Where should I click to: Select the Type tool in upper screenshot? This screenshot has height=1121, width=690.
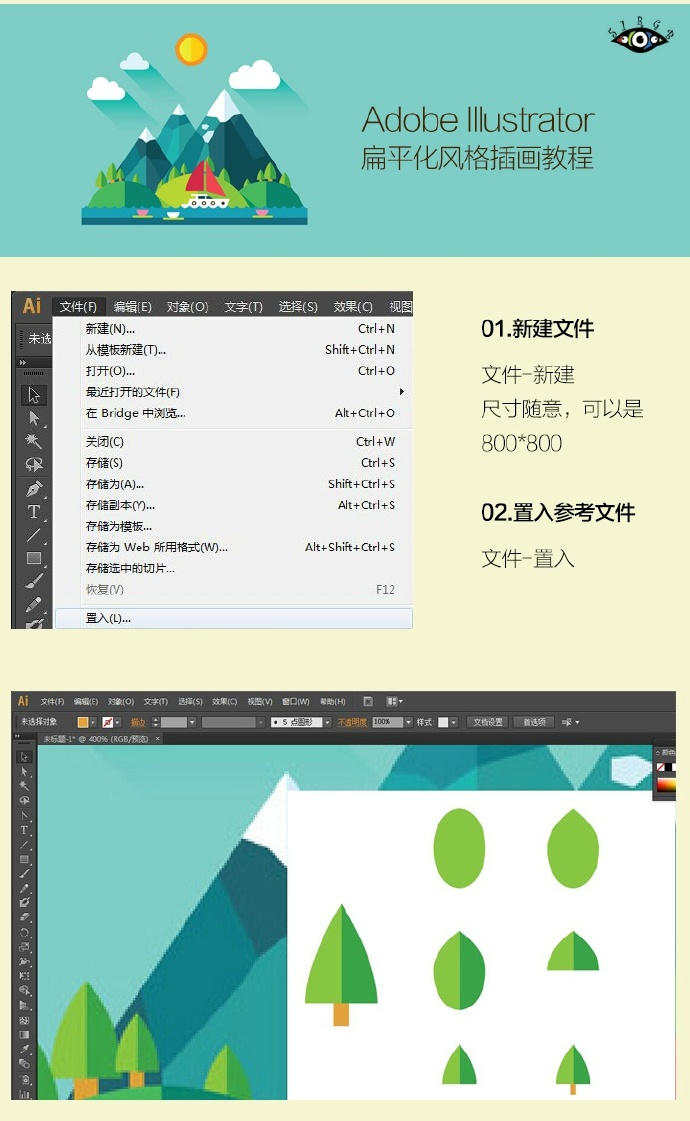[x=34, y=512]
